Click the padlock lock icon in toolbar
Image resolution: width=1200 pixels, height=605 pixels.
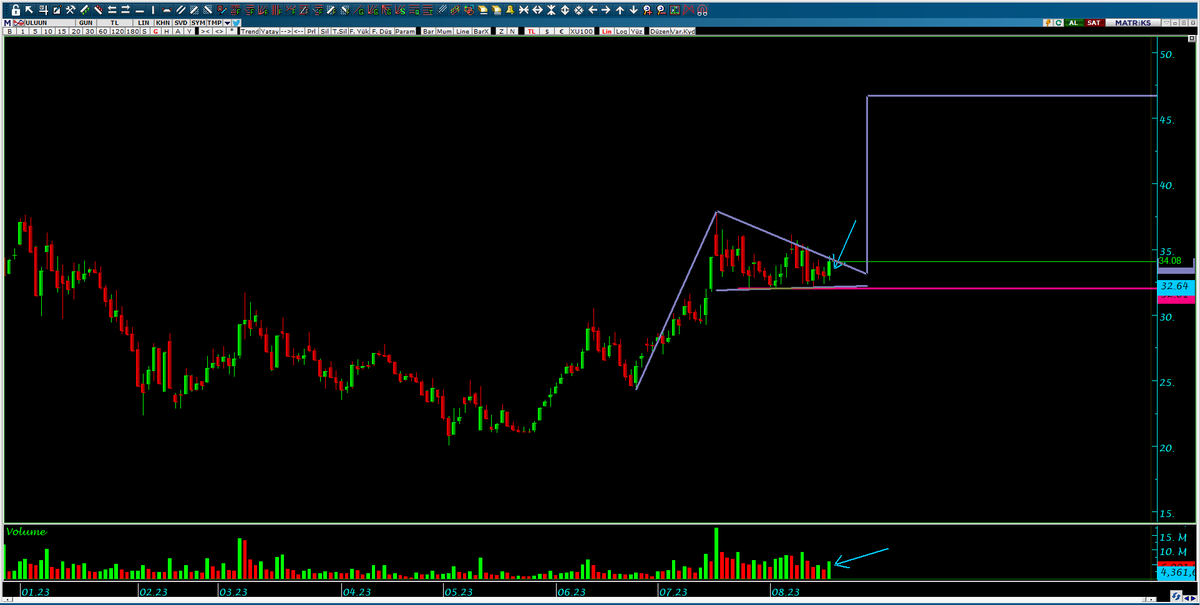[x=15, y=10]
